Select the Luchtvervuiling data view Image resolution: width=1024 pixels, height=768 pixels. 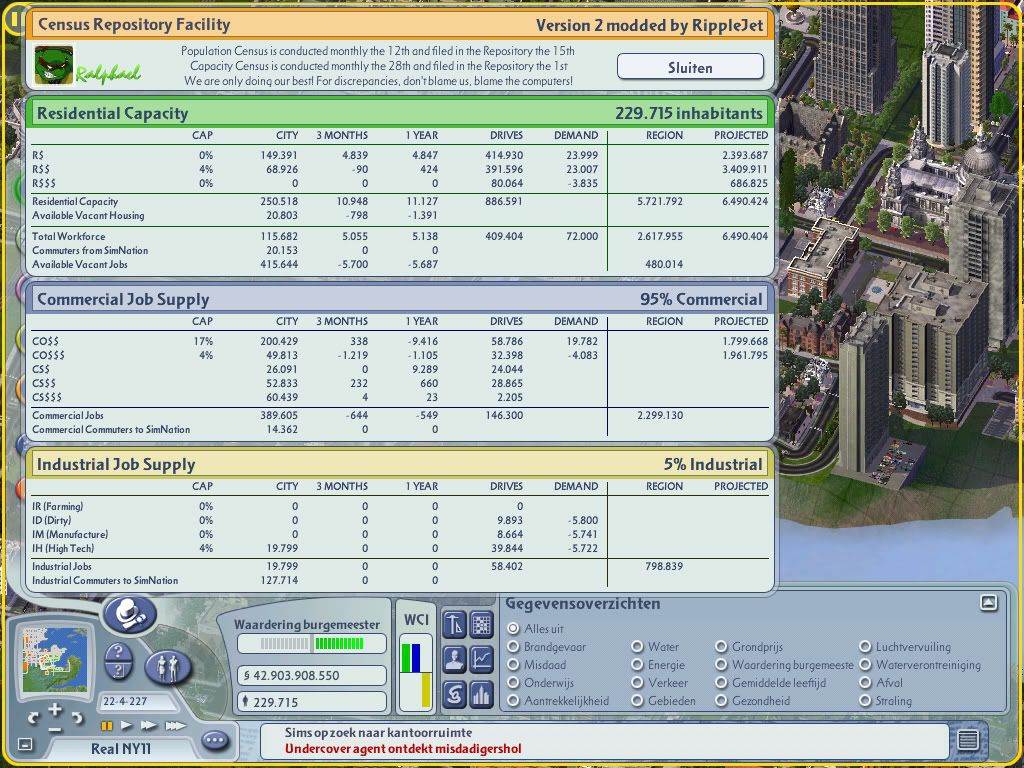865,647
